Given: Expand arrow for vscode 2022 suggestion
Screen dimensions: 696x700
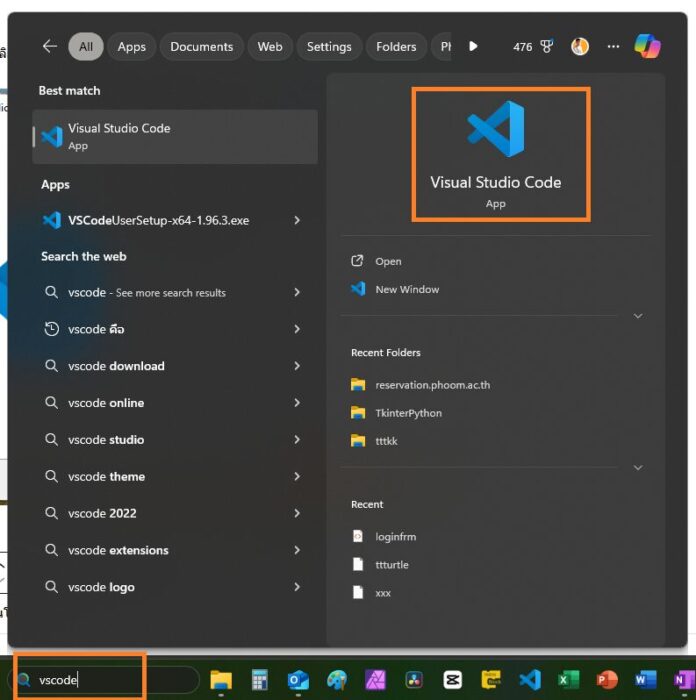Looking at the screenshot, I should 297,513.
